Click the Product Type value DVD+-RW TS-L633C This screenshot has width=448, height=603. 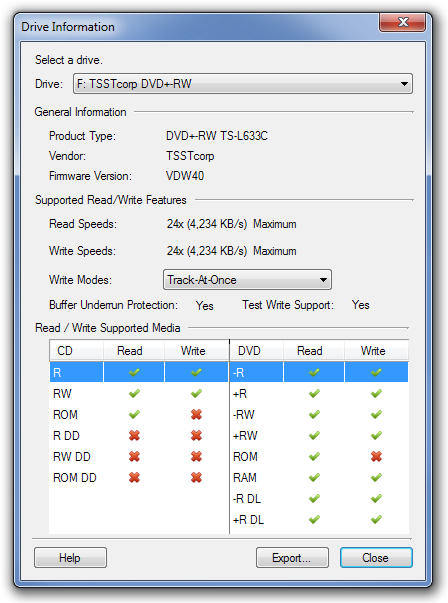pyautogui.click(x=217, y=136)
